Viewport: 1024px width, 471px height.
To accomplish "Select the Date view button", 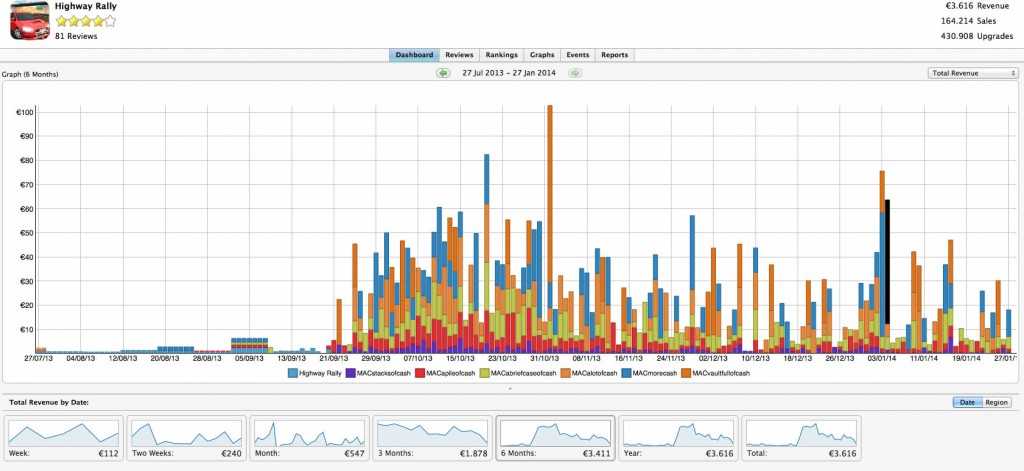I will click(x=966, y=402).
